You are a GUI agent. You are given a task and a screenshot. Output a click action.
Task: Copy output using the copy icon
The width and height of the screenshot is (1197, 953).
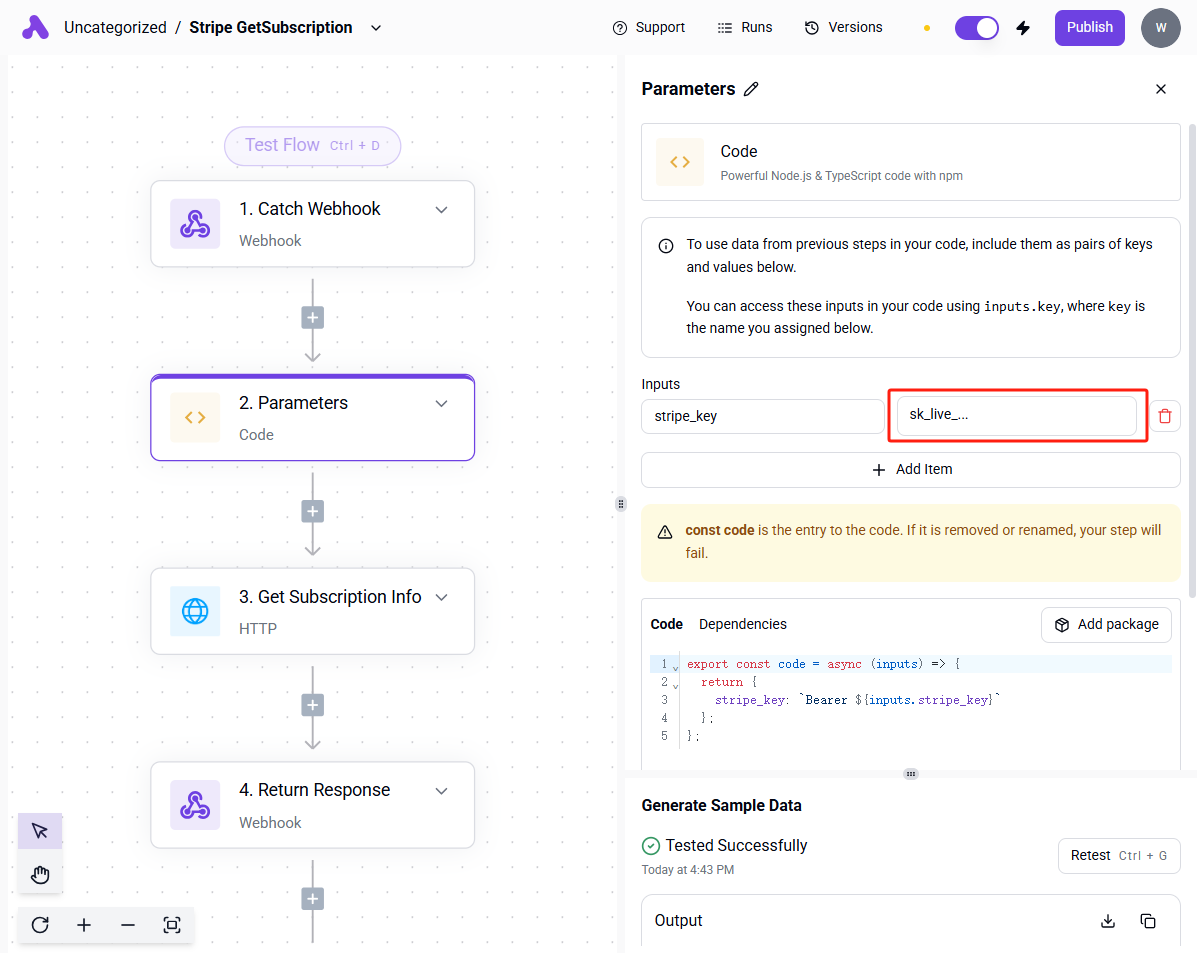[x=1148, y=921]
